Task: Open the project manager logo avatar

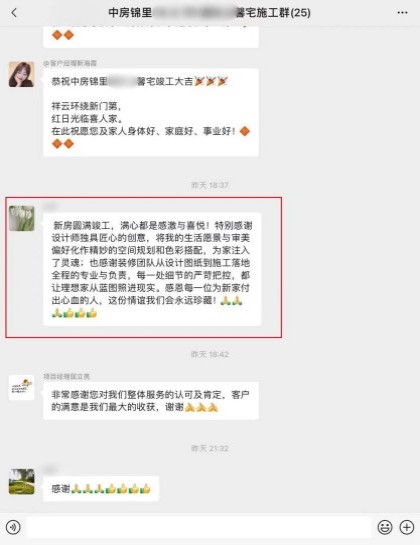Action: click(x=22, y=387)
